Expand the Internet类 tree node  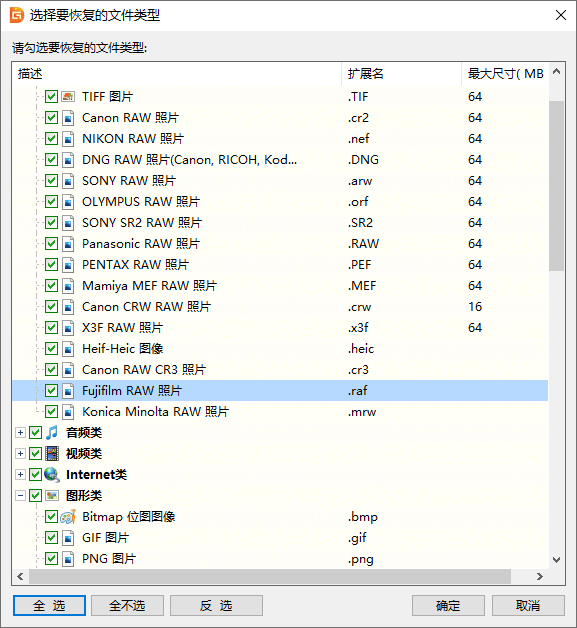(x=20, y=475)
